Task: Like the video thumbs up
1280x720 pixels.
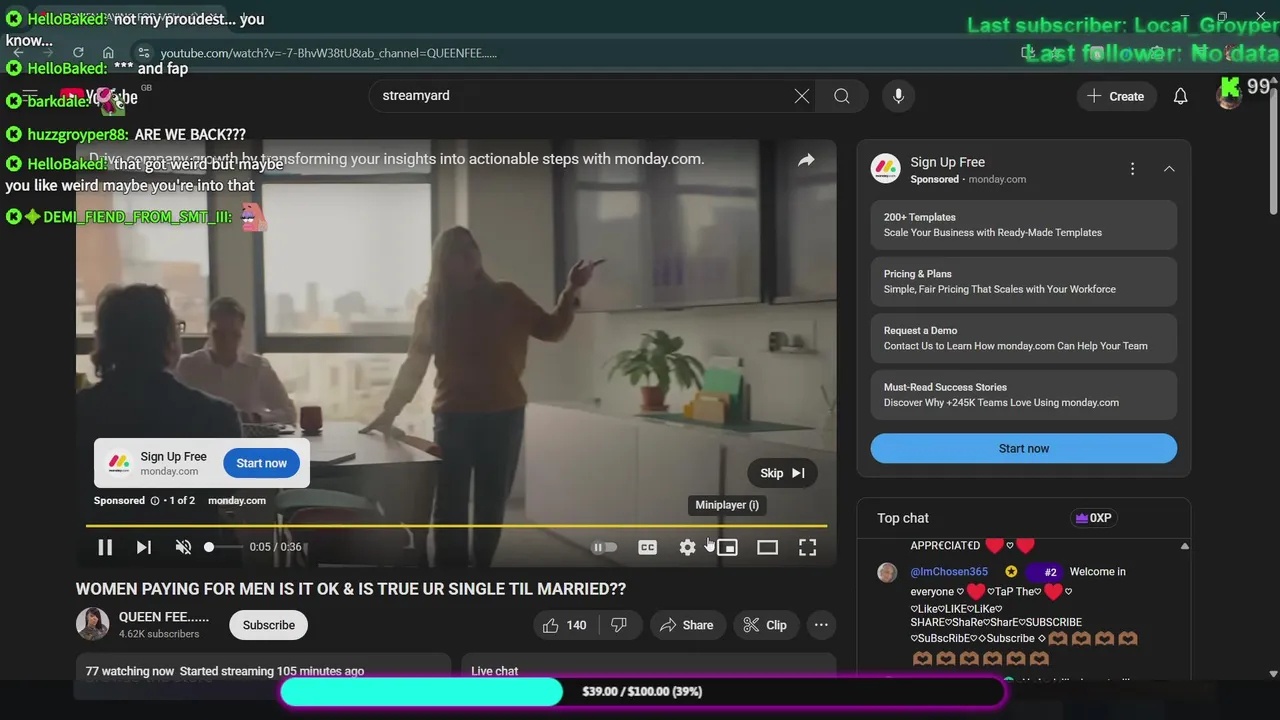Action: click(x=565, y=625)
